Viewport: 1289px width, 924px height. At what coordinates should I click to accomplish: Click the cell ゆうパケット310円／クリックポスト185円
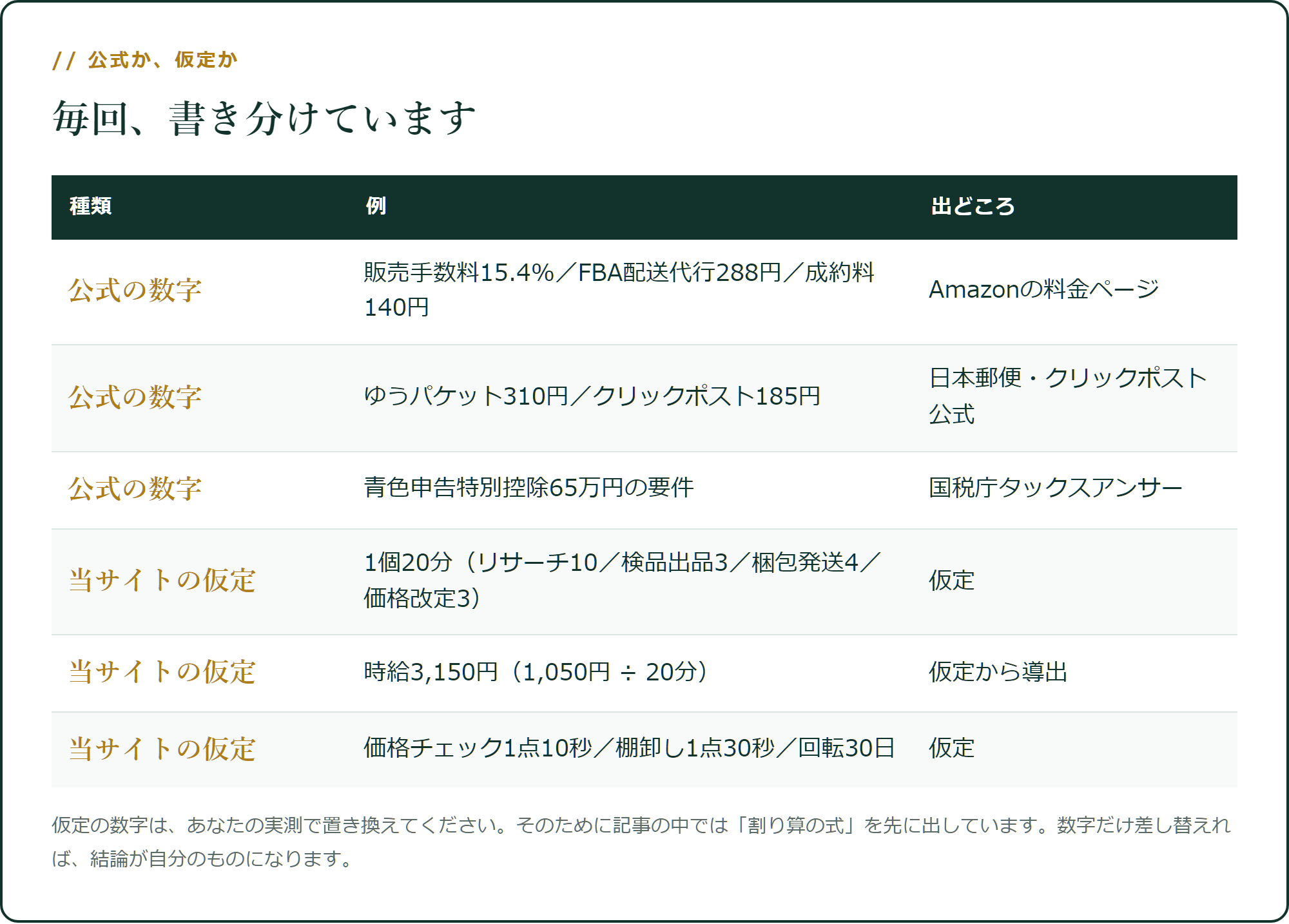[x=592, y=396]
